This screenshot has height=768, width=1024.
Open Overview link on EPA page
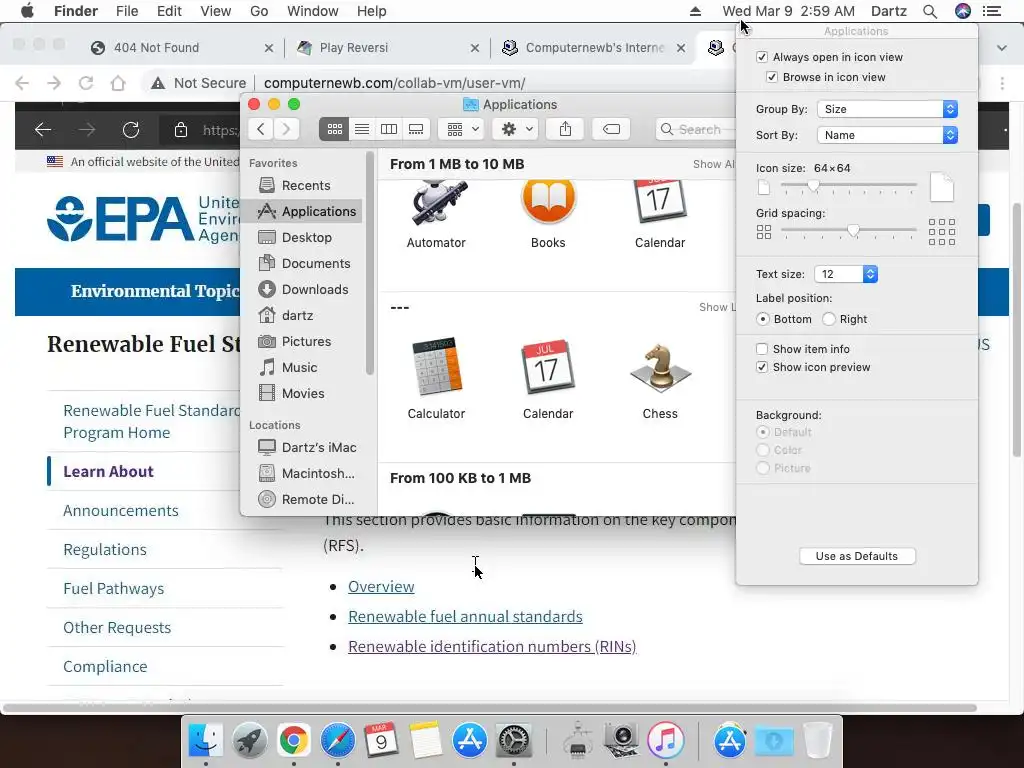(x=381, y=586)
